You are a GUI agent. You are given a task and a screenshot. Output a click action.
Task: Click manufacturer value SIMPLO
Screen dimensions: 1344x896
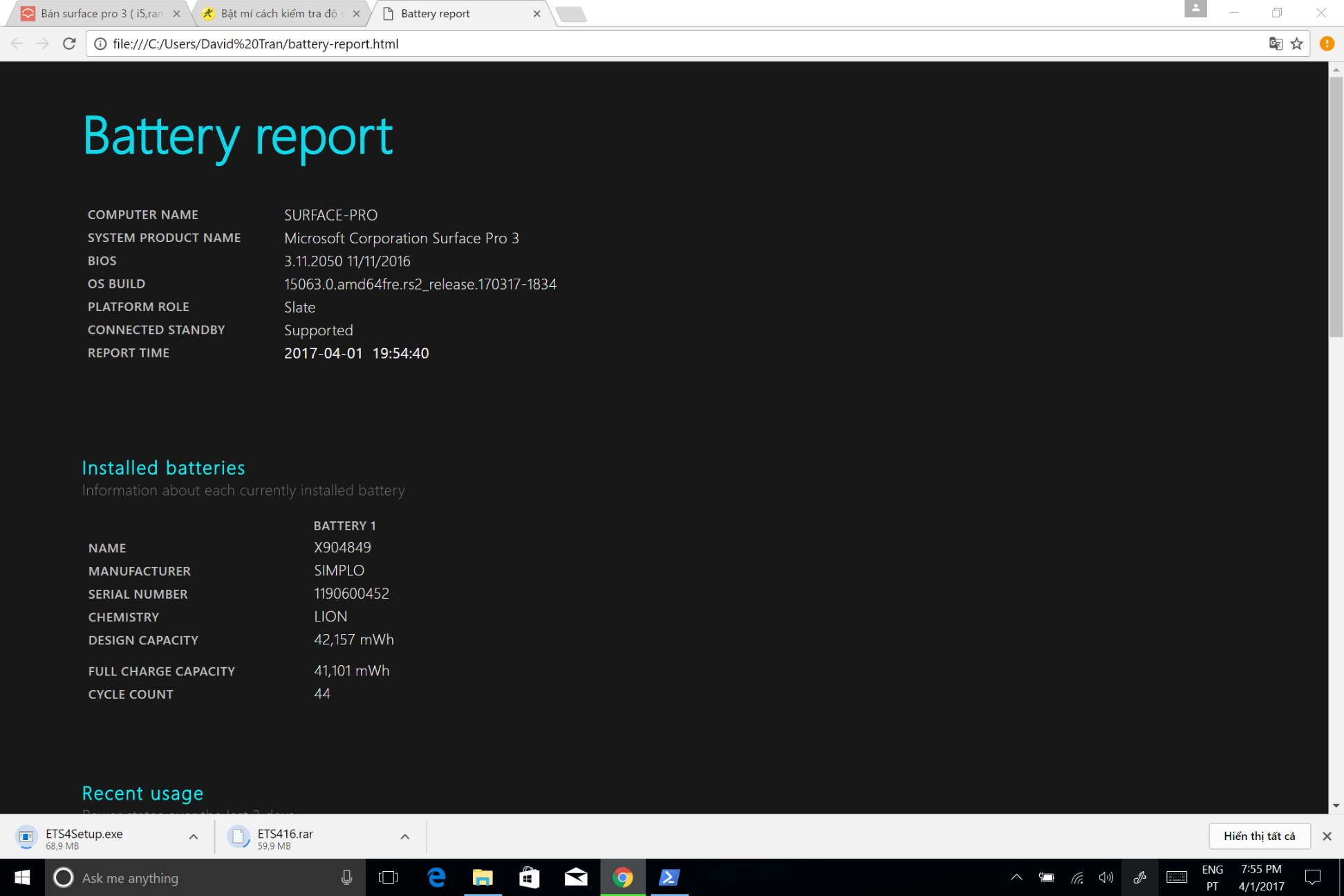click(339, 570)
